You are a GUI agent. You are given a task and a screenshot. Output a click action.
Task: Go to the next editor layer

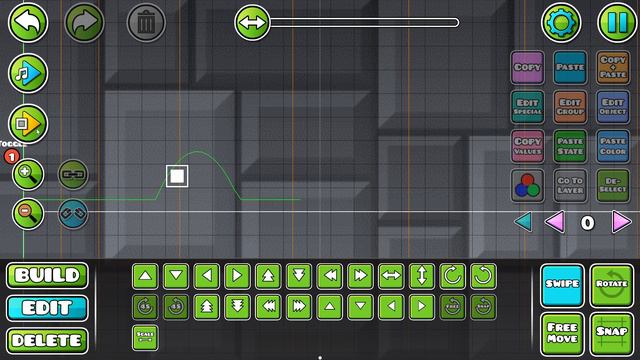[x=621, y=222]
